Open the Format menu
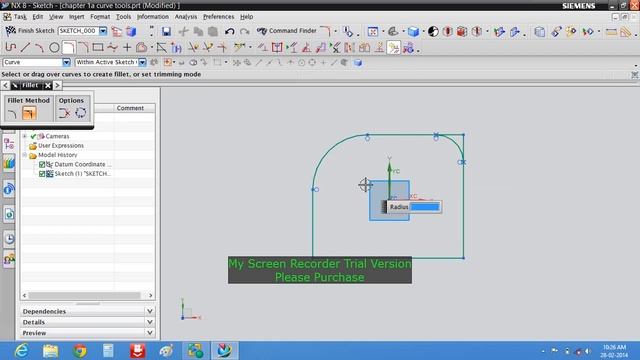Image resolution: width=640 pixels, height=360 pixels. pos(100,17)
